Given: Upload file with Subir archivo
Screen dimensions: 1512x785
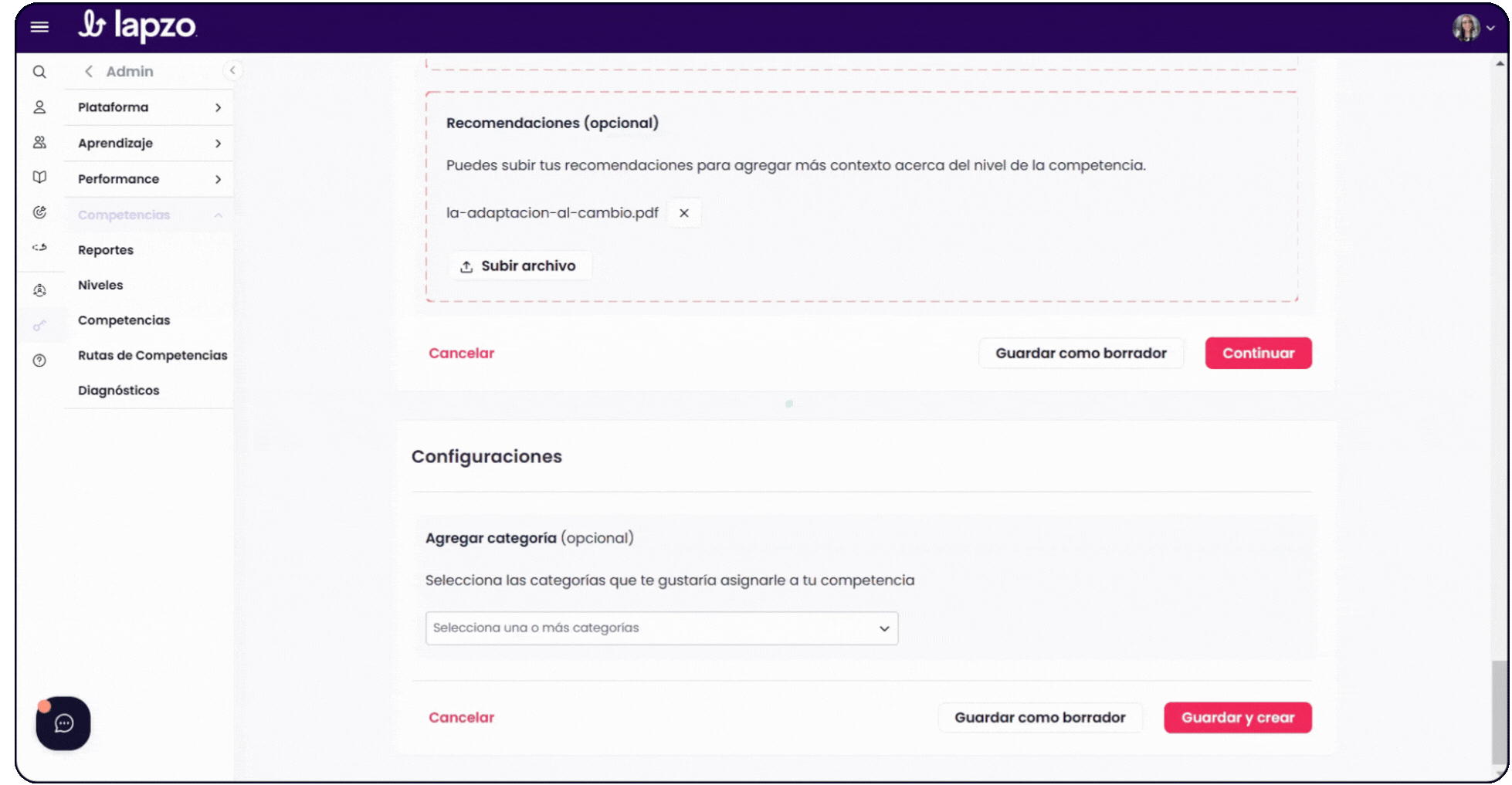Looking at the screenshot, I should coord(520,266).
